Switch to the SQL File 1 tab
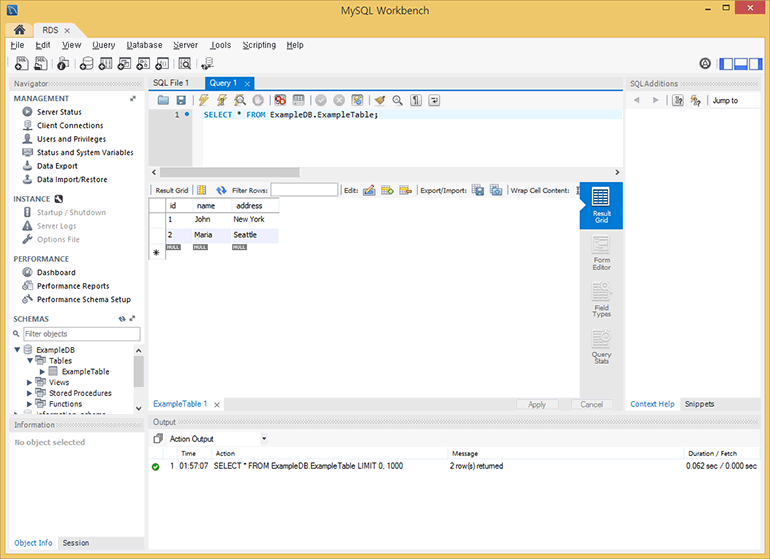 [x=171, y=83]
